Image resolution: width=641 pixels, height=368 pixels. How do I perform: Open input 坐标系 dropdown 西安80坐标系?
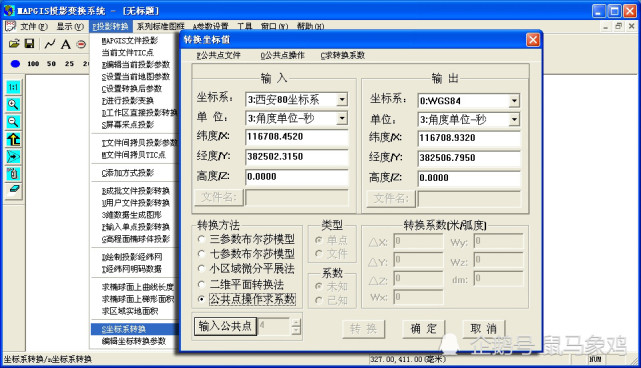point(342,99)
